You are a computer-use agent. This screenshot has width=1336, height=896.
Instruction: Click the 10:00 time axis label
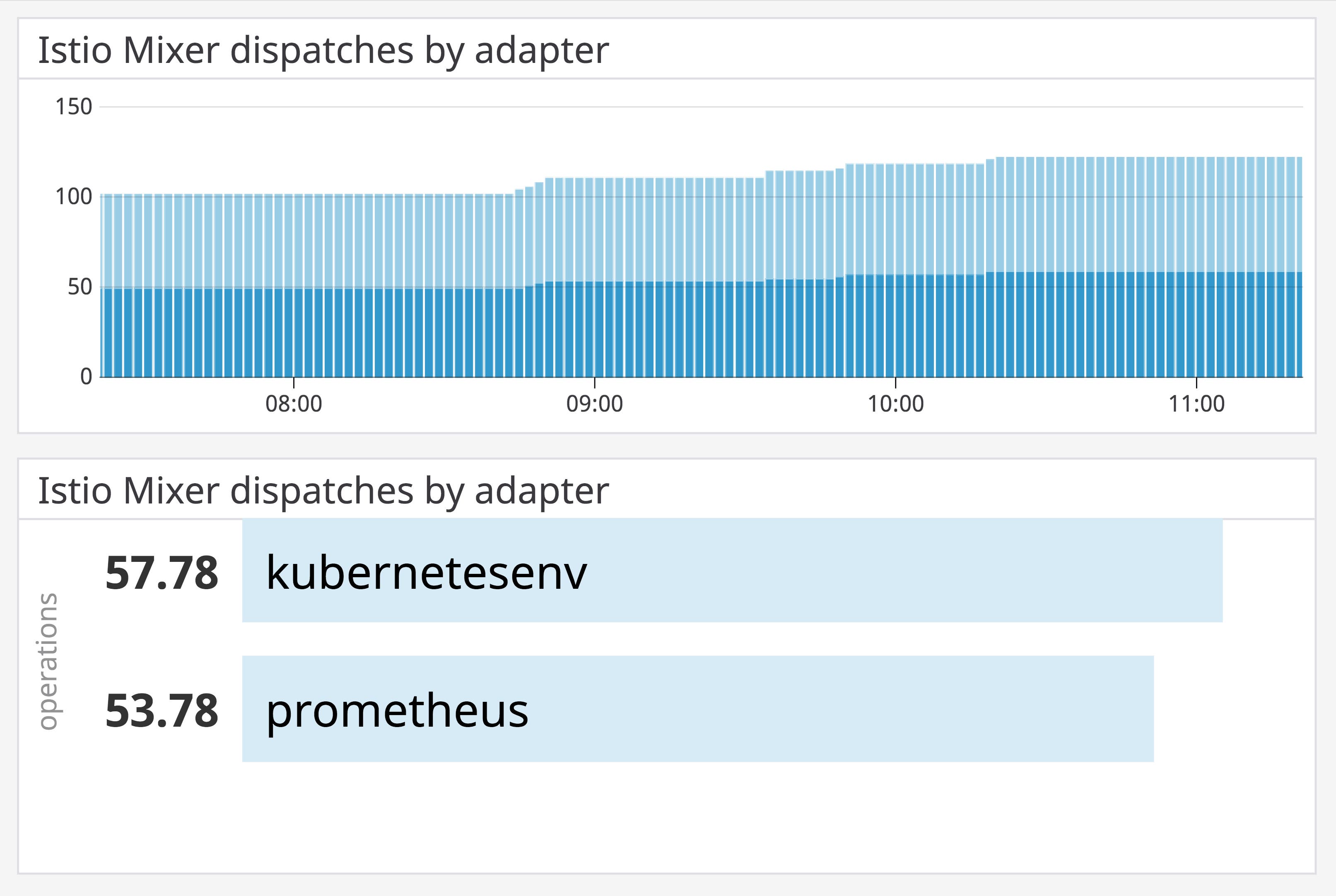pyautogui.click(x=895, y=404)
